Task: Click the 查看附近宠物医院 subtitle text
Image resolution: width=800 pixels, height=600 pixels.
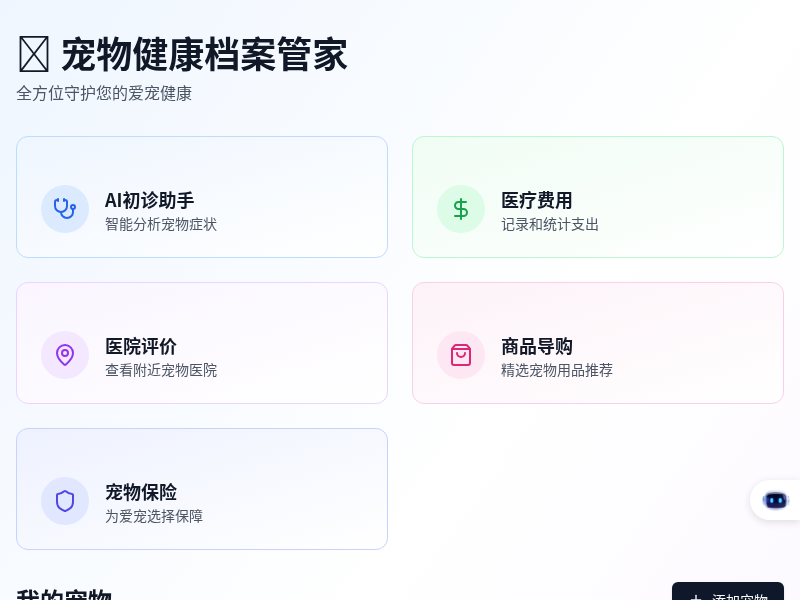Action: (x=161, y=371)
